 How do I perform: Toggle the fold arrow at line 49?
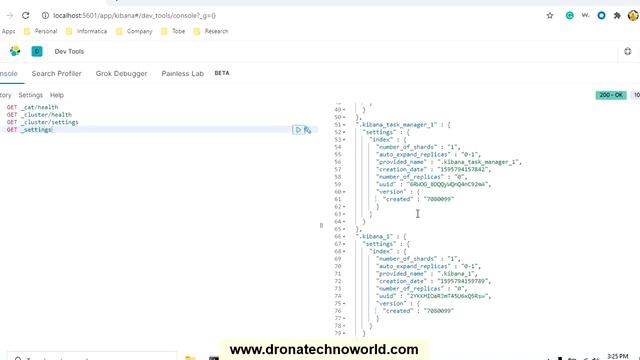344,110
